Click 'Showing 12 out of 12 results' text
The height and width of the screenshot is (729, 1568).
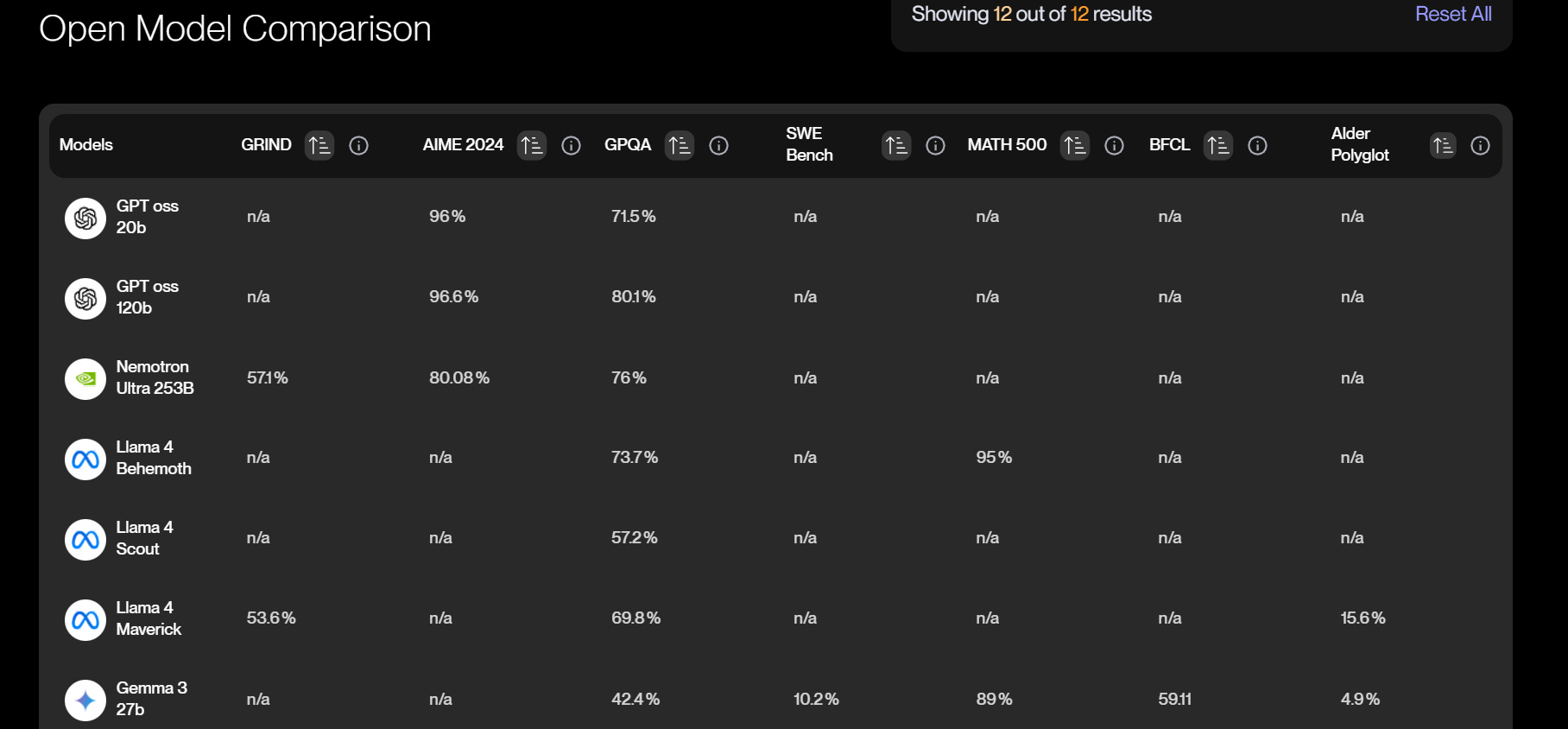(x=1032, y=14)
